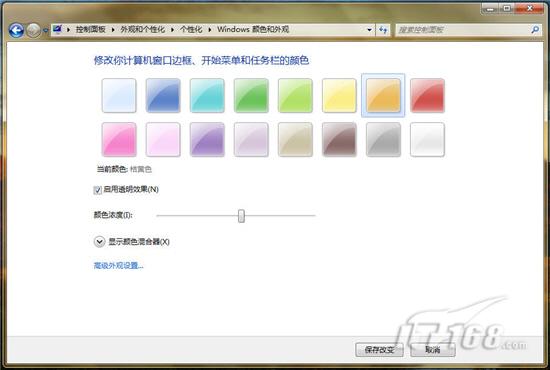Choose the teal cyan color swatch
Image resolution: width=550 pixels, height=370 pixels.
(207, 95)
